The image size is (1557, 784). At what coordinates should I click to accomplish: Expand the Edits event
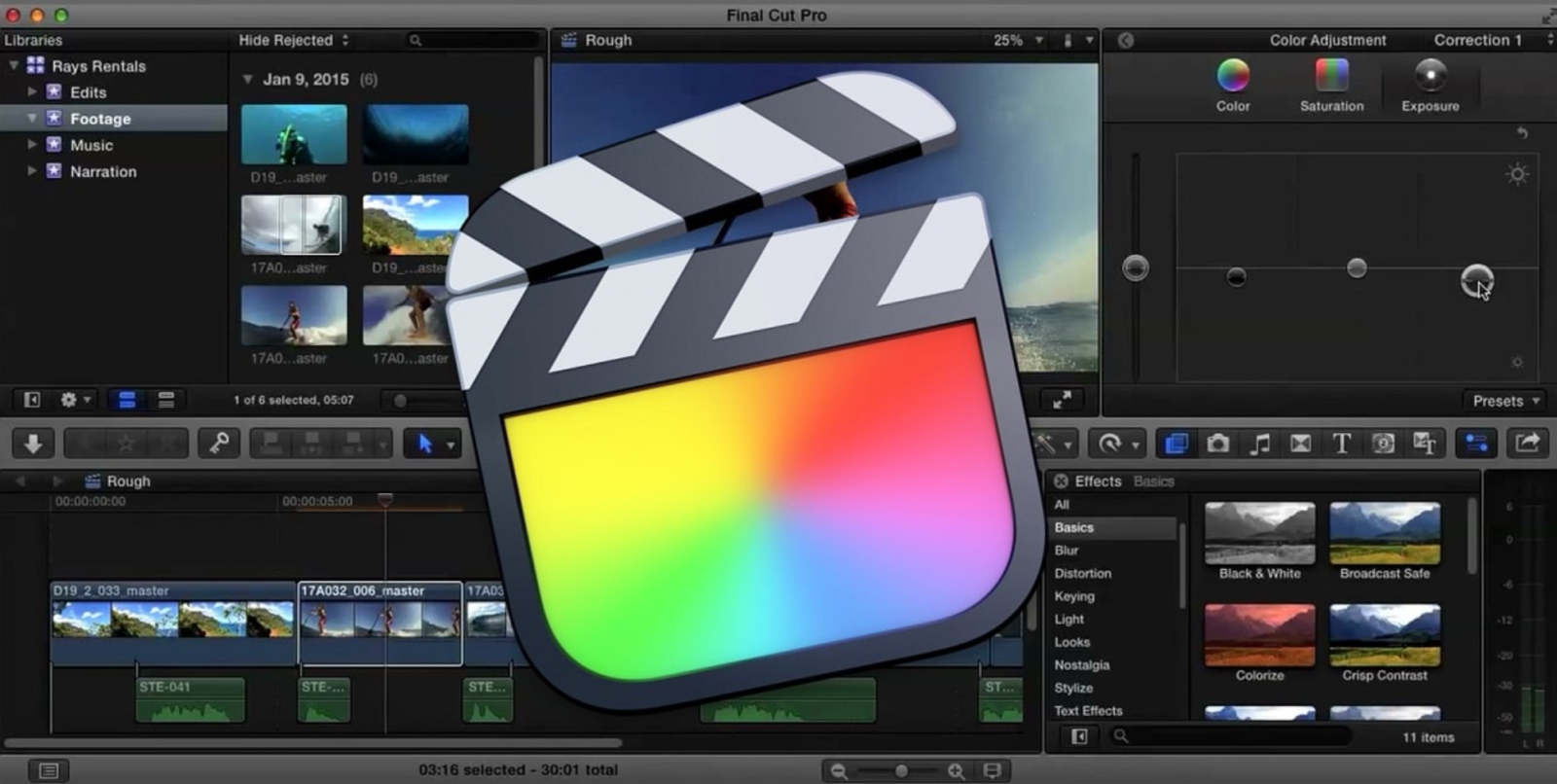pyautogui.click(x=32, y=91)
